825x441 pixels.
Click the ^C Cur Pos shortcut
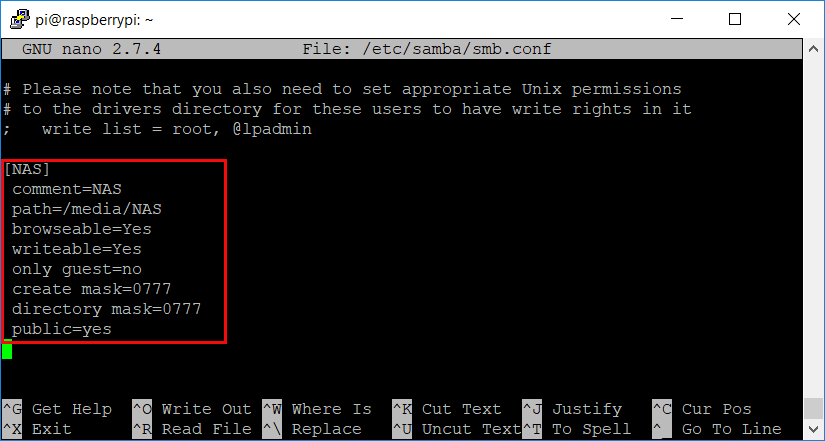702,409
